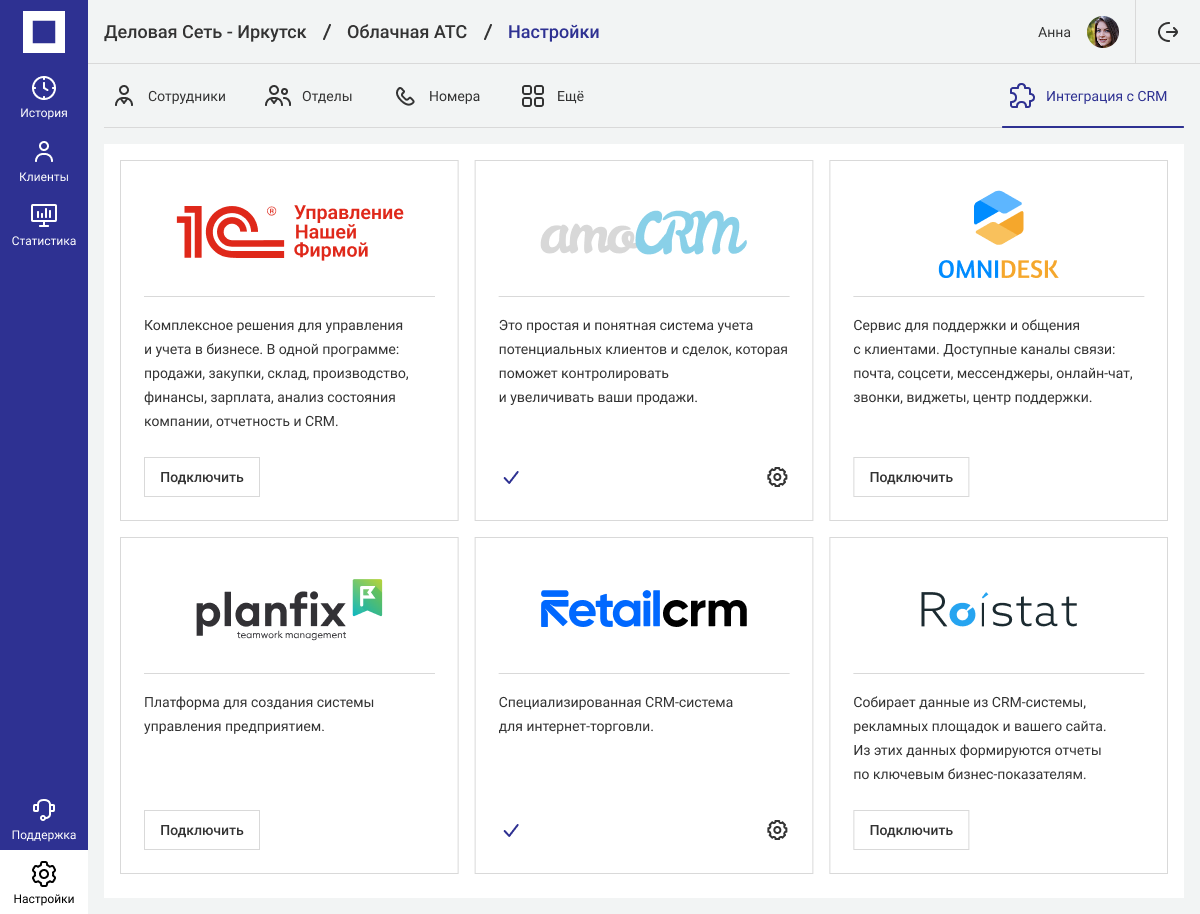The width and height of the screenshot is (1200, 914).
Task: Click Подключить on the Planfix card
Action: [x=202, y=830]
